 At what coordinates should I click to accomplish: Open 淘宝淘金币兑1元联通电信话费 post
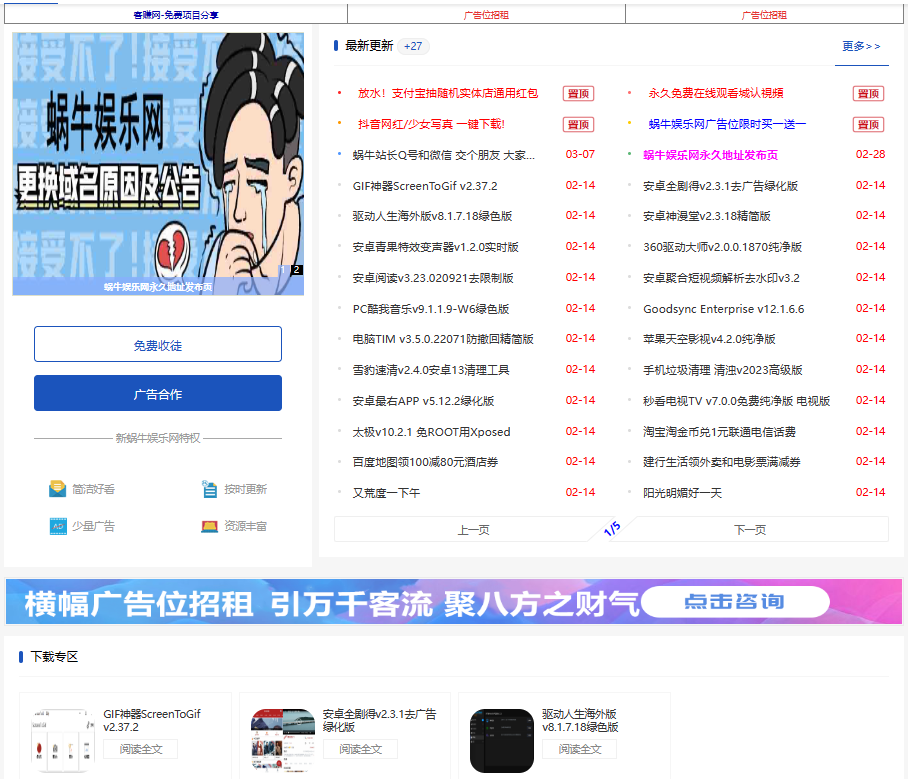tap(719, 432)
